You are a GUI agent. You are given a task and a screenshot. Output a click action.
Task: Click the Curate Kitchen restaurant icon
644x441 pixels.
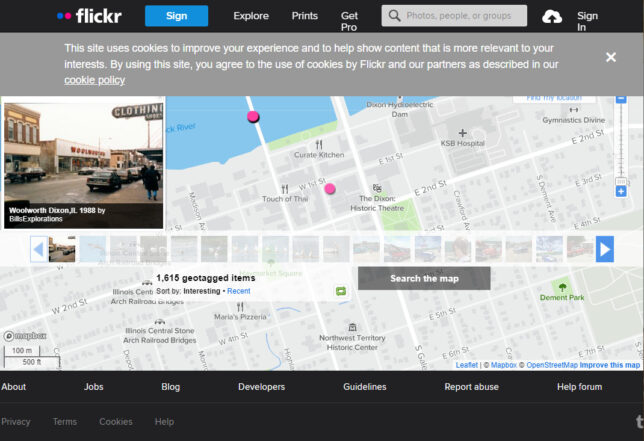pos(319,145)
